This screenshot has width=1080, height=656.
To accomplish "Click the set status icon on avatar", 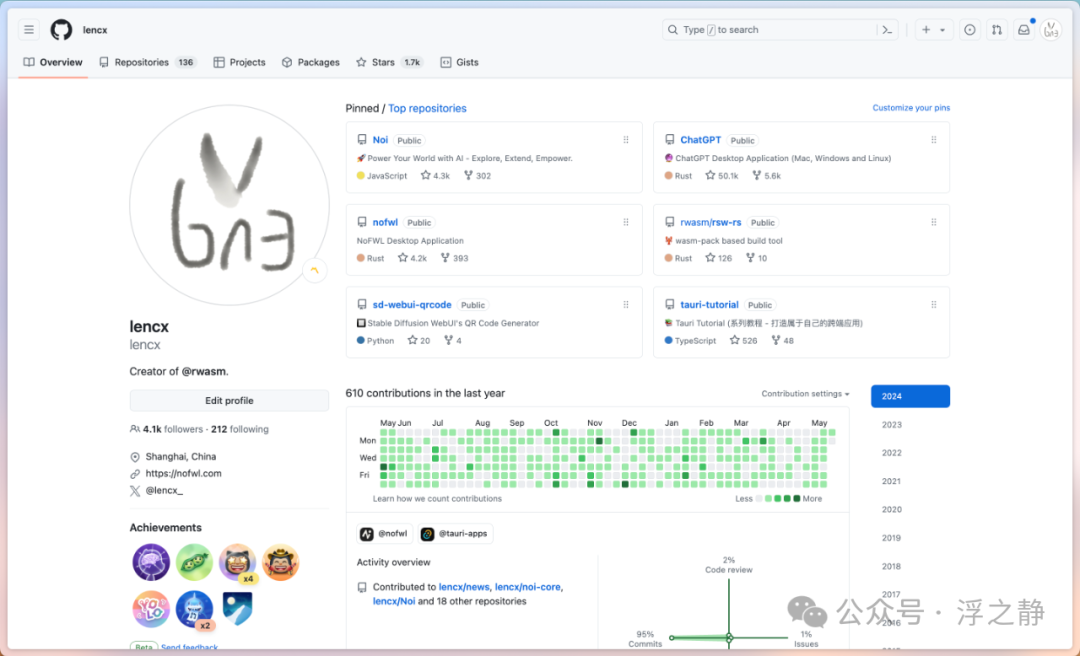I will (315, 271).
